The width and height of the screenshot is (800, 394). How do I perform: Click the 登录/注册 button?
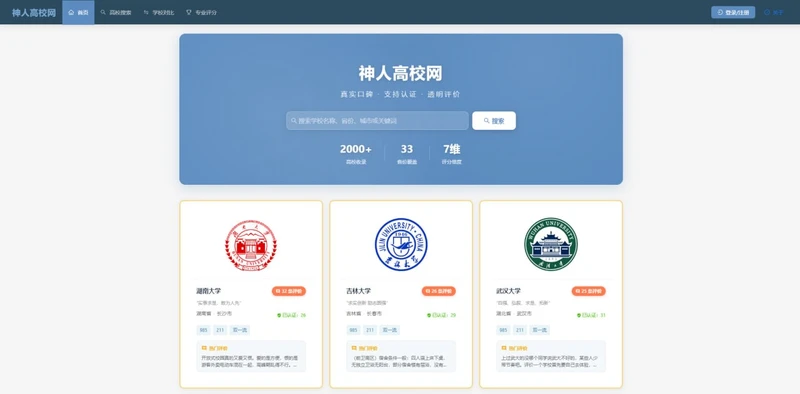coord(733,12)
